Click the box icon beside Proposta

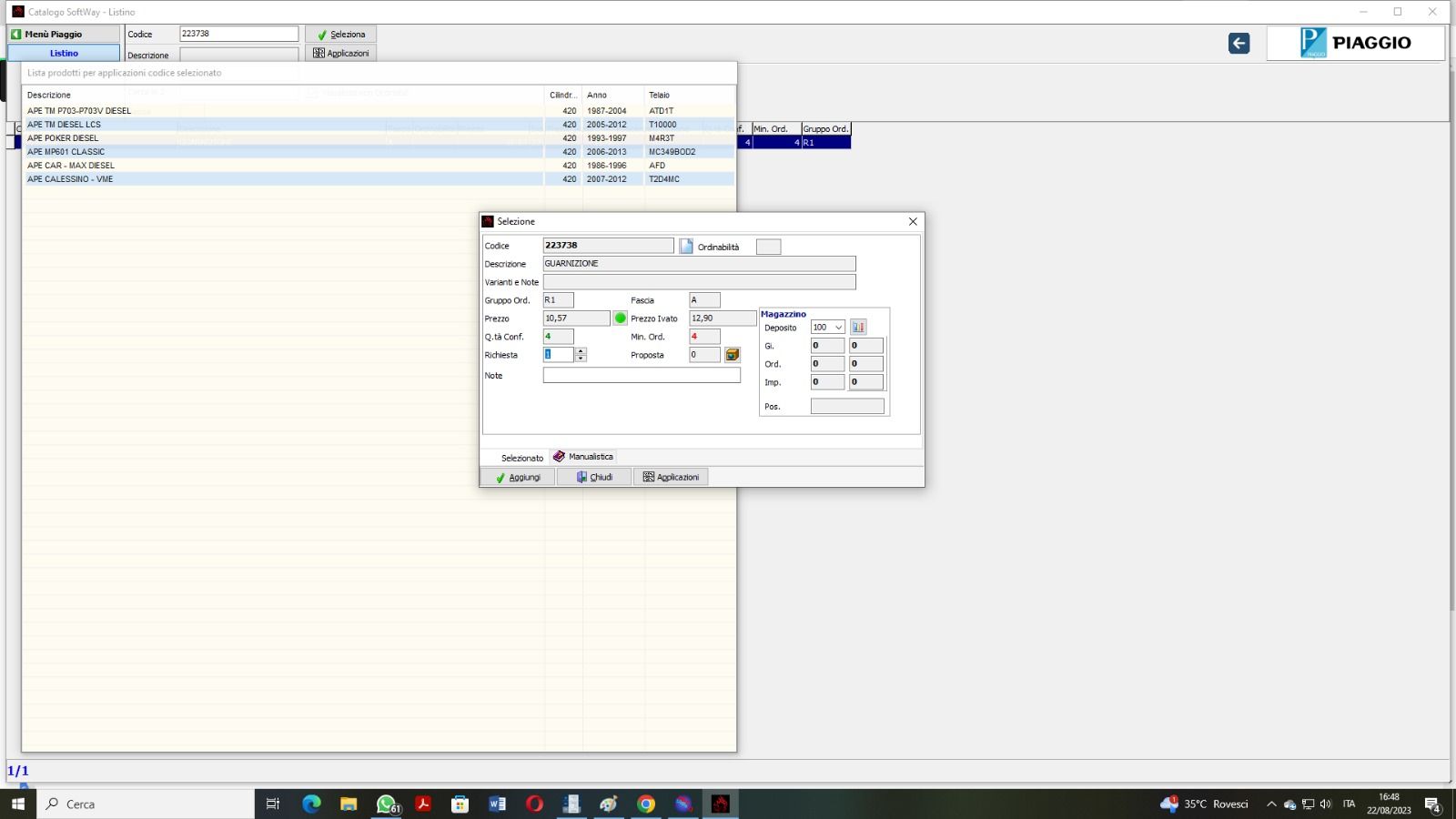pyautogui.click(x=733, y=355)
